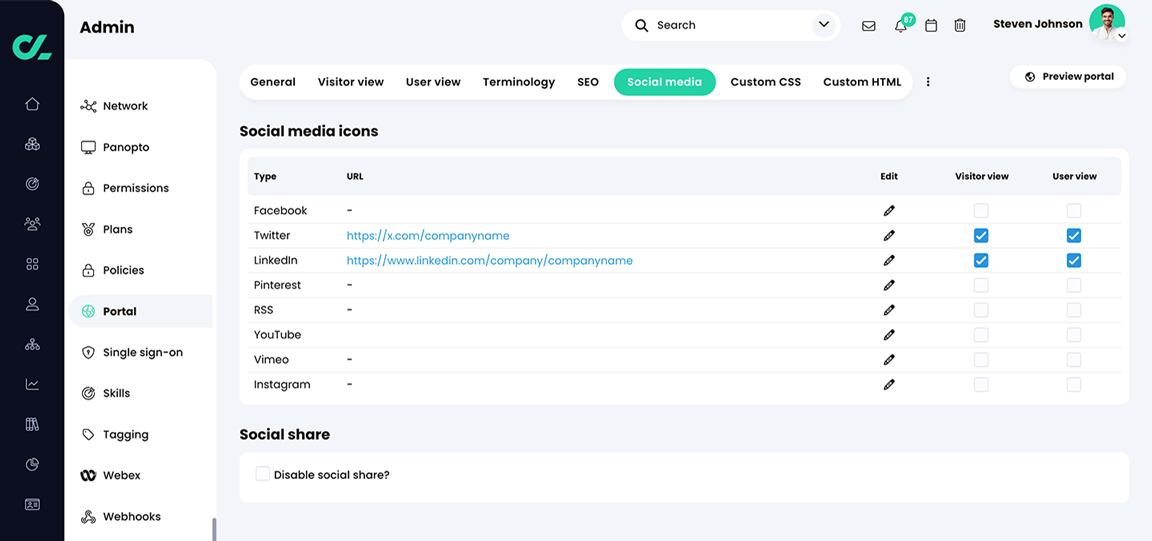Image resolution: width=1152 pixels, height=541 pixels.
Task: Check Instagram User view checkbox
Action: (x=1073, y=384)
